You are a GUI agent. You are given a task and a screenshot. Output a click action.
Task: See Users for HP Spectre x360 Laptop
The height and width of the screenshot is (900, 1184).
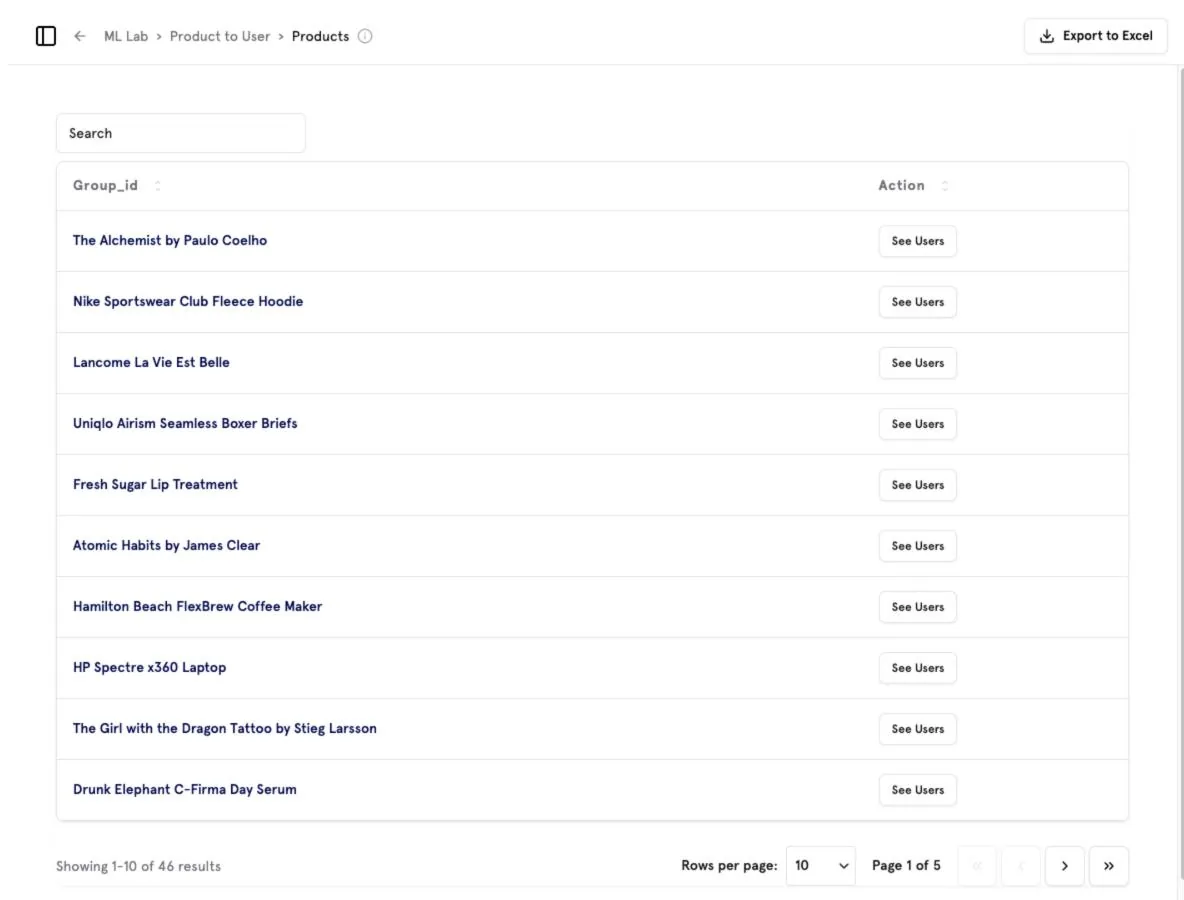[x=917, y=668]
